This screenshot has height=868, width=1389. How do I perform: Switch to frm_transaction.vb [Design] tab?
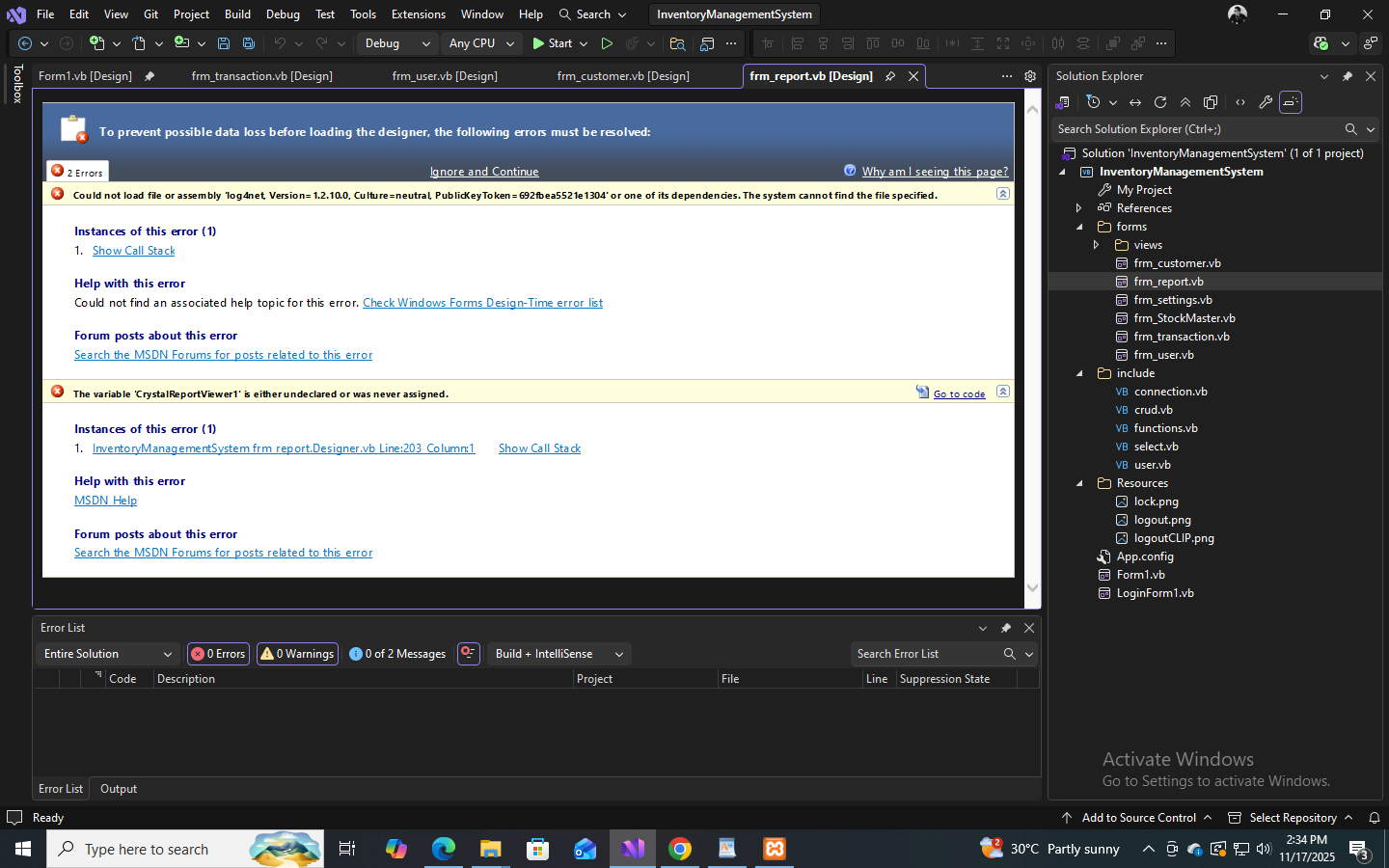coord(261,76)
